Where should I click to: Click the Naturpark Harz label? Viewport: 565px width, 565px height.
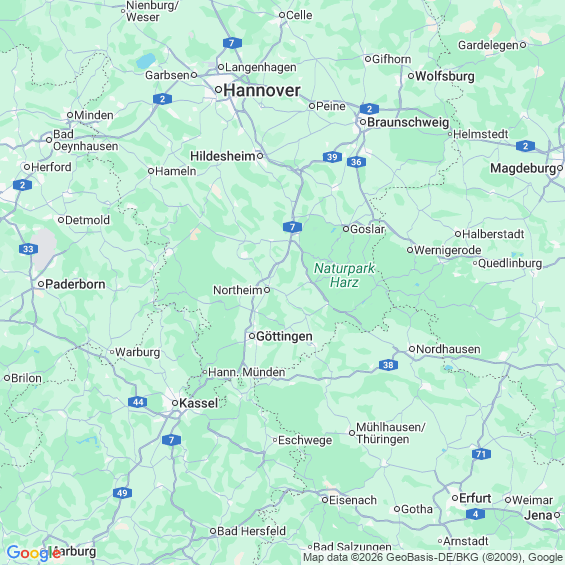point(344,275)
